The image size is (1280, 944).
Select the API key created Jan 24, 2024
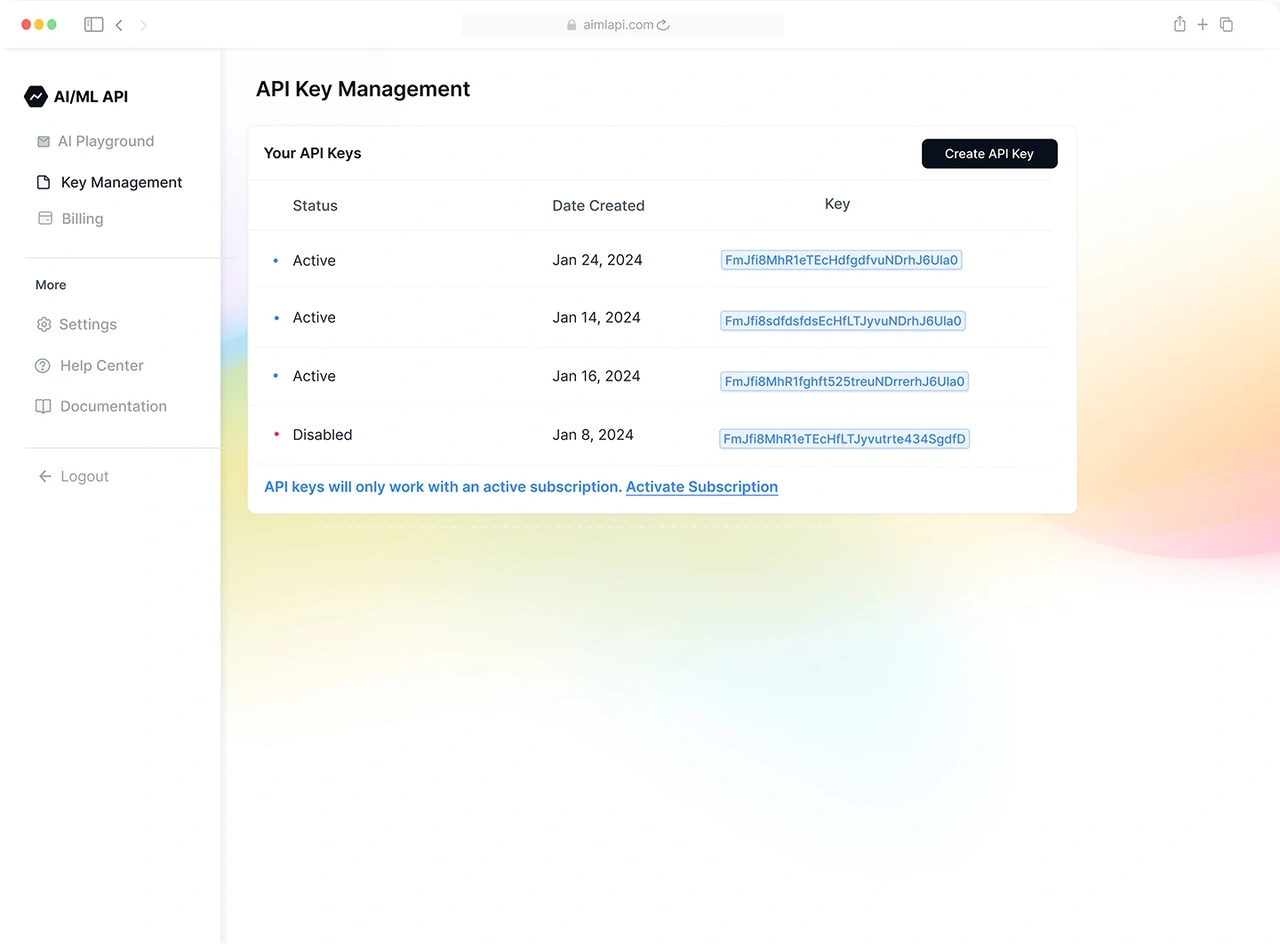pos(840,259)
